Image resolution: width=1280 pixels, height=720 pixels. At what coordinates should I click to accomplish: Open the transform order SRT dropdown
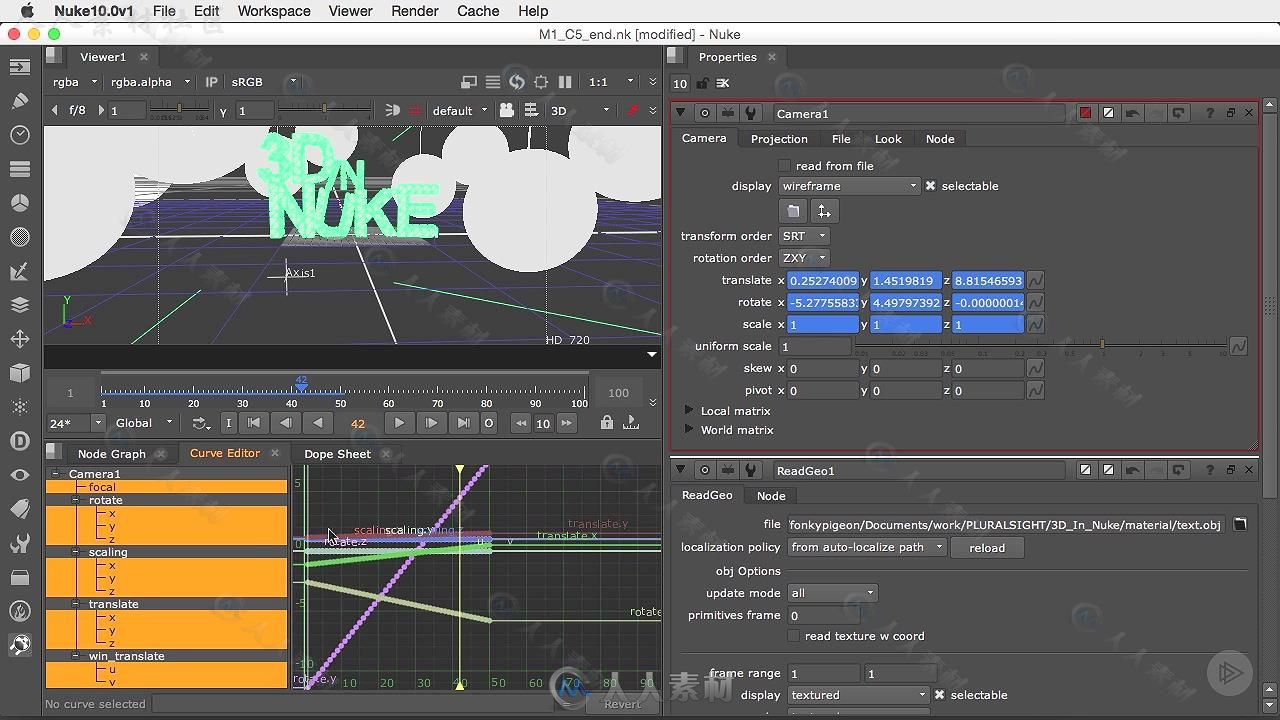(804, 236)
